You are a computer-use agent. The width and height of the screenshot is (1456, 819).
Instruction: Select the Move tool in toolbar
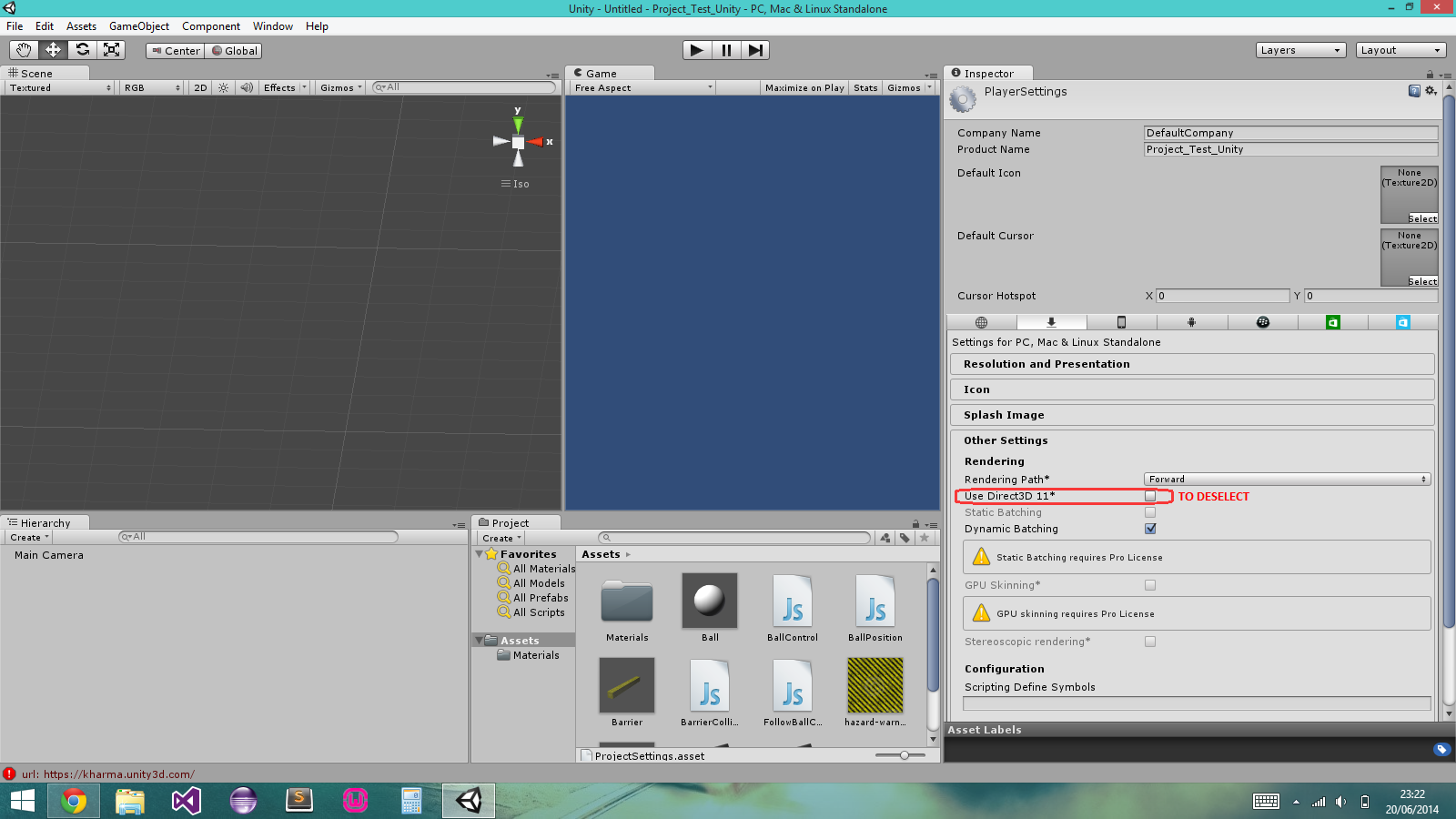pos(53,50)
